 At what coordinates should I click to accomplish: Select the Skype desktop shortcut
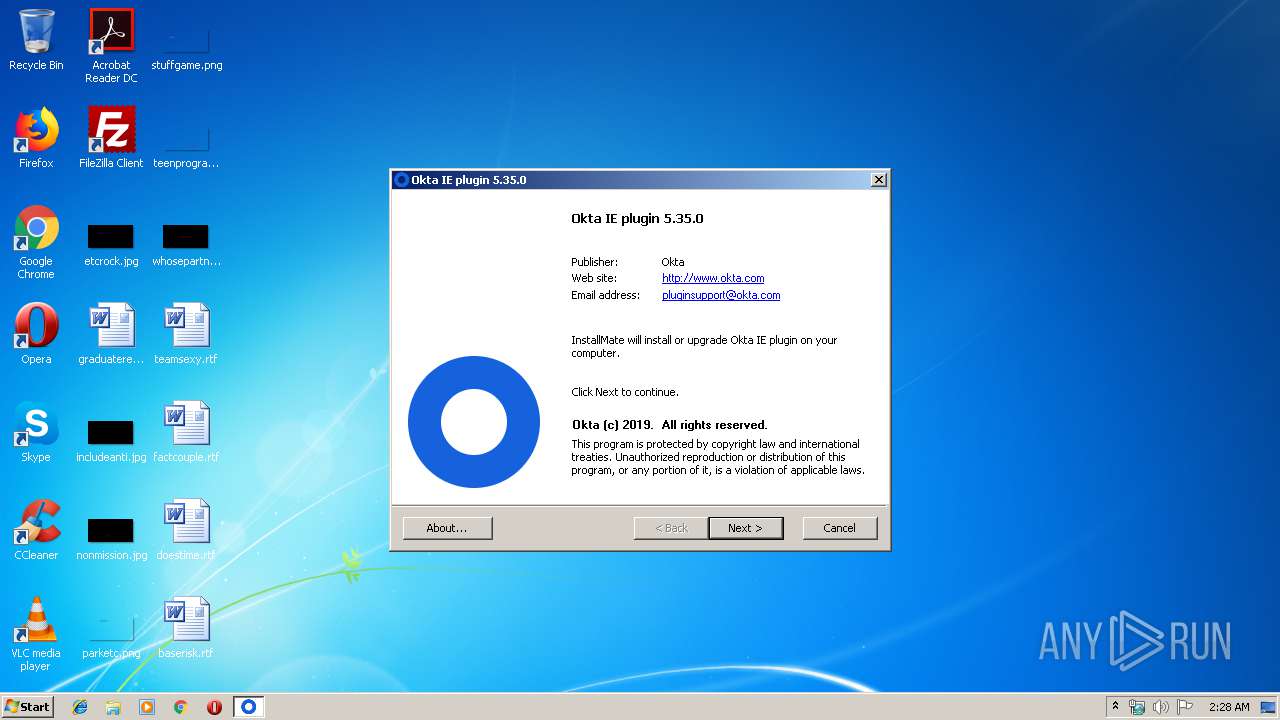[36, 432]
